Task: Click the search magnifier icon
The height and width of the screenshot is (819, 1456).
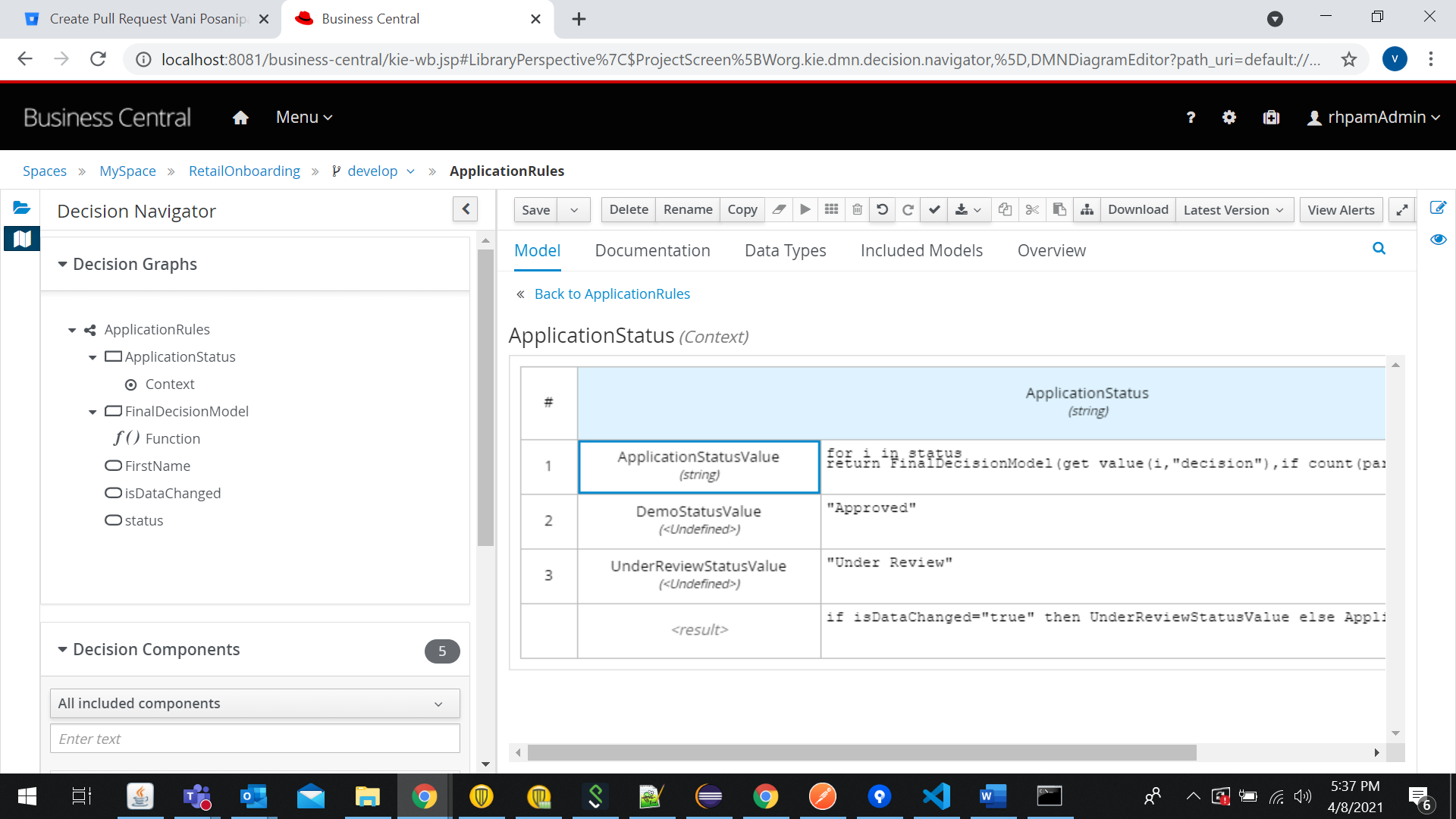Action: pos(1379,249)
